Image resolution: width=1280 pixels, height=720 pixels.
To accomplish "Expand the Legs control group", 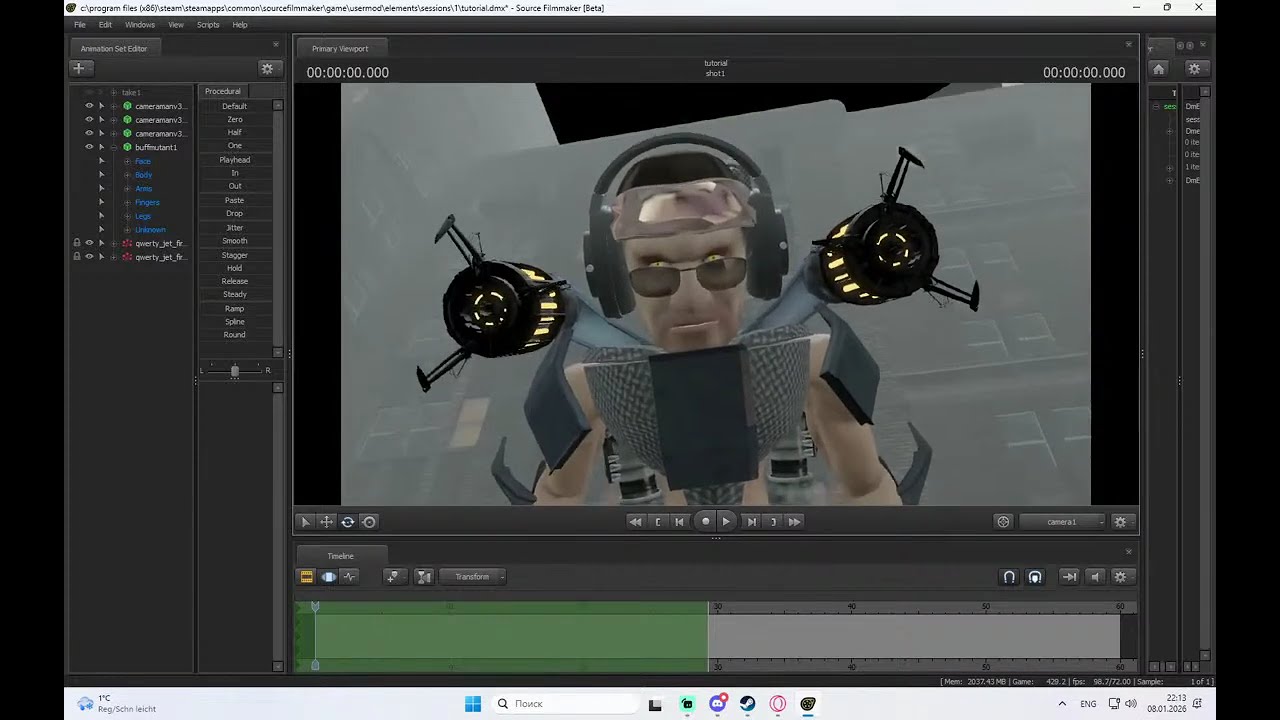I will pyautogui.click(x=127, y=216).
